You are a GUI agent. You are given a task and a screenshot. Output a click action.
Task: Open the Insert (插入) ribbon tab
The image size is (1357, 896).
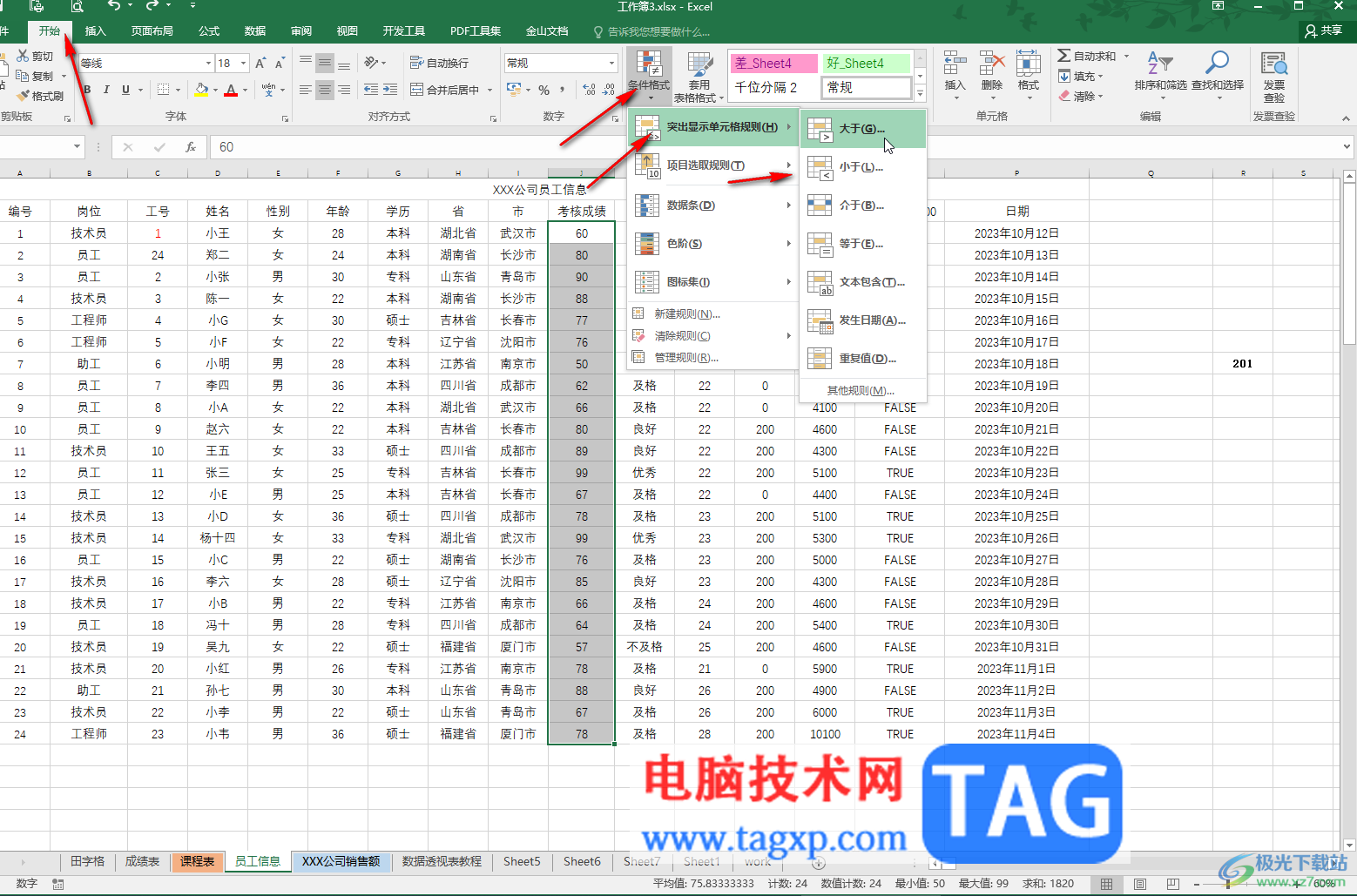tap(95, 31)
